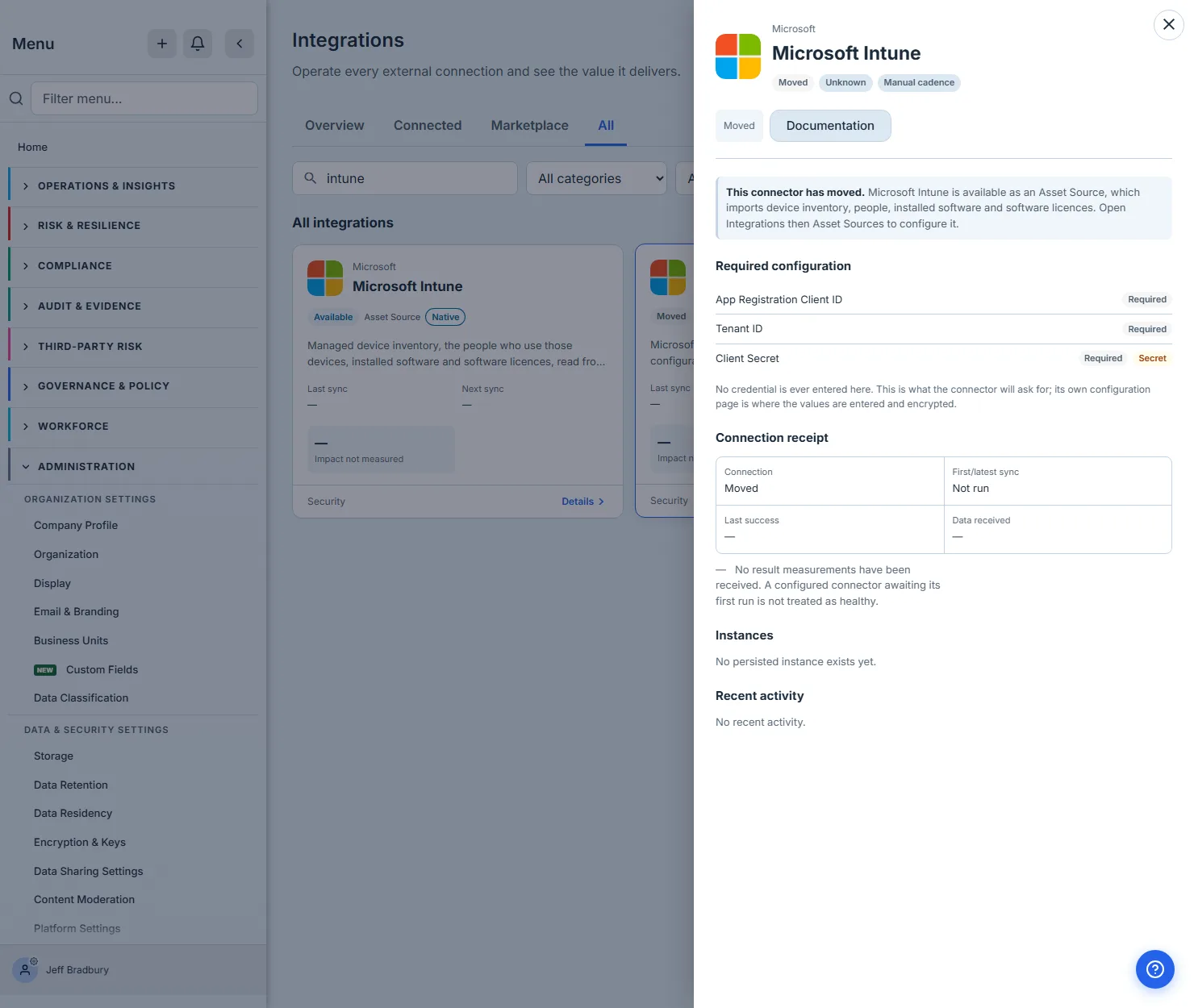1194x1008 pixels.
Task: Click the Moved badge on second integration card
Action: [671, 317]
